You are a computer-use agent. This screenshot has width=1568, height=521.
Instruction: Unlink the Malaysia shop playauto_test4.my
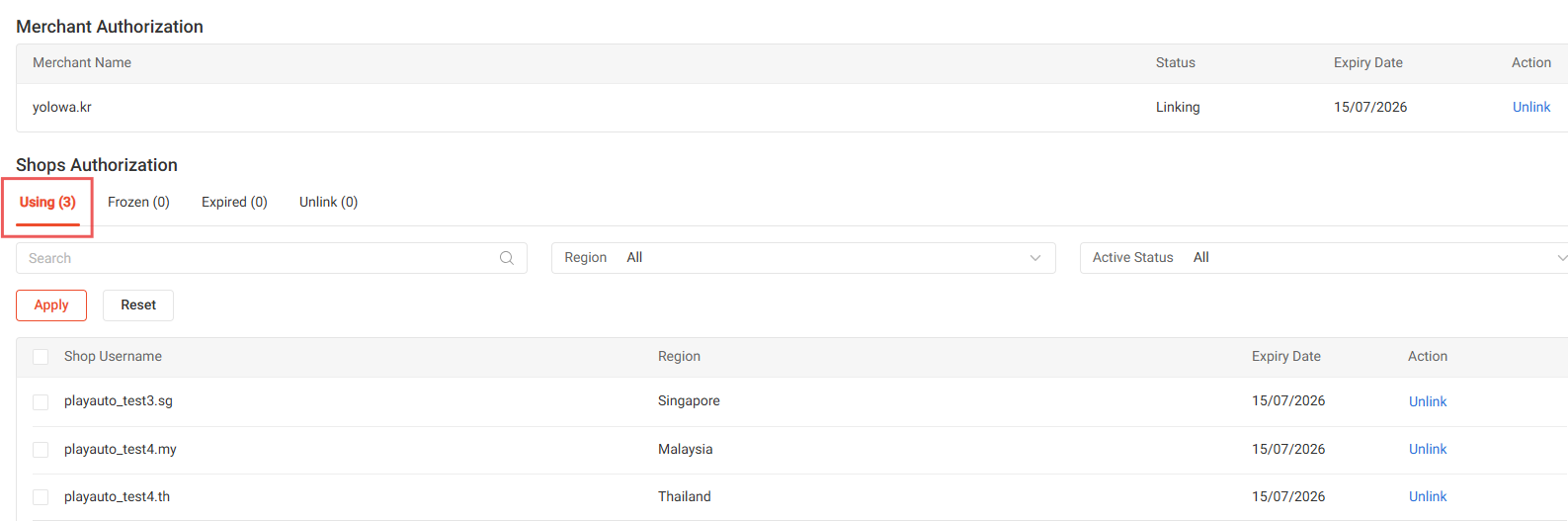[1428, 449]
